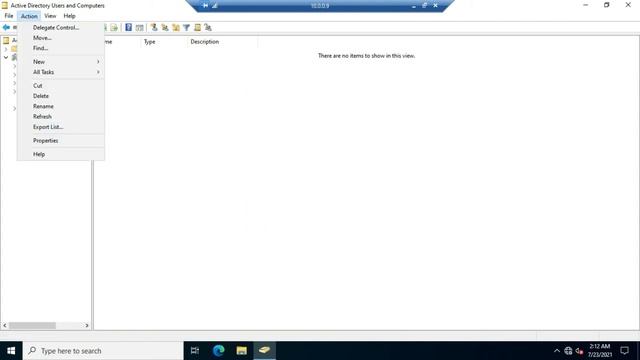
Task: Click the Show/Hide Action Pane toolbar icon
Action: pos(140,27)
